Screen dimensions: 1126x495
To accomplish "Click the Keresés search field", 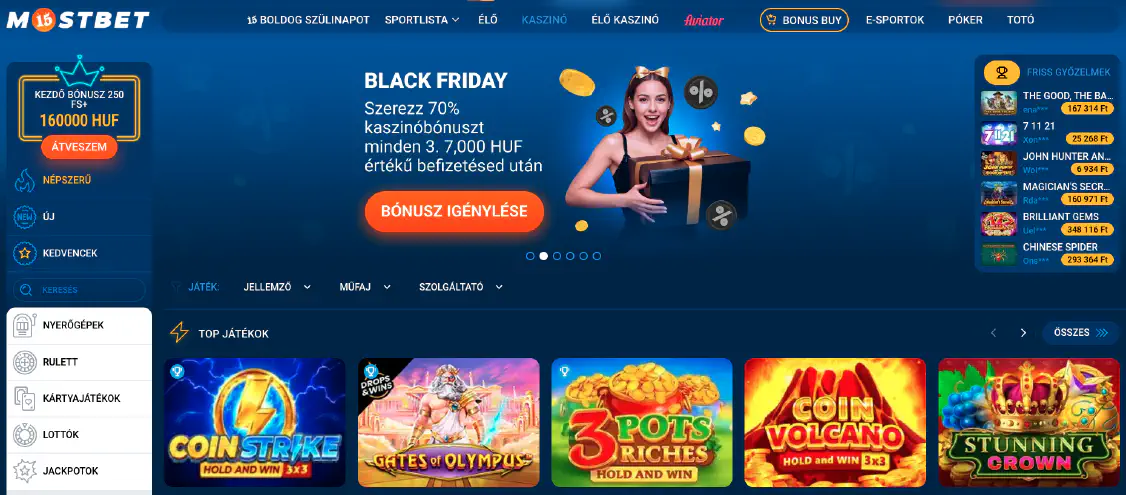I will pos(79,290).
